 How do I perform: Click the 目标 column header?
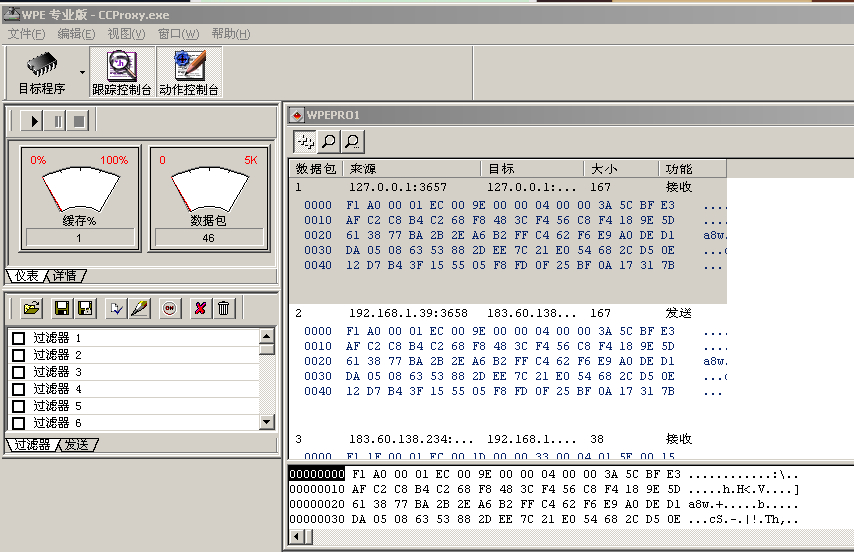coord(533,169)
